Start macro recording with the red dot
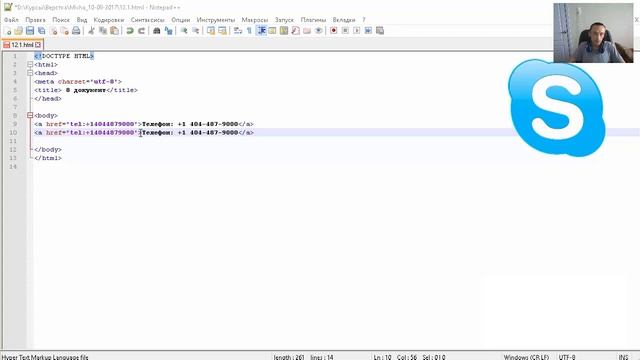Image resolution: width=640 pixels, height=360 pixels. 333,31
